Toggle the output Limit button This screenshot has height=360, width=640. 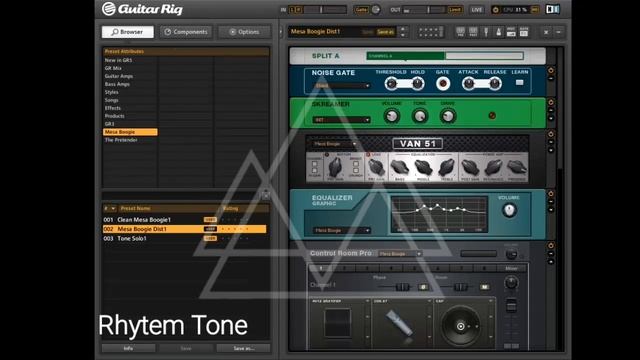455,9
